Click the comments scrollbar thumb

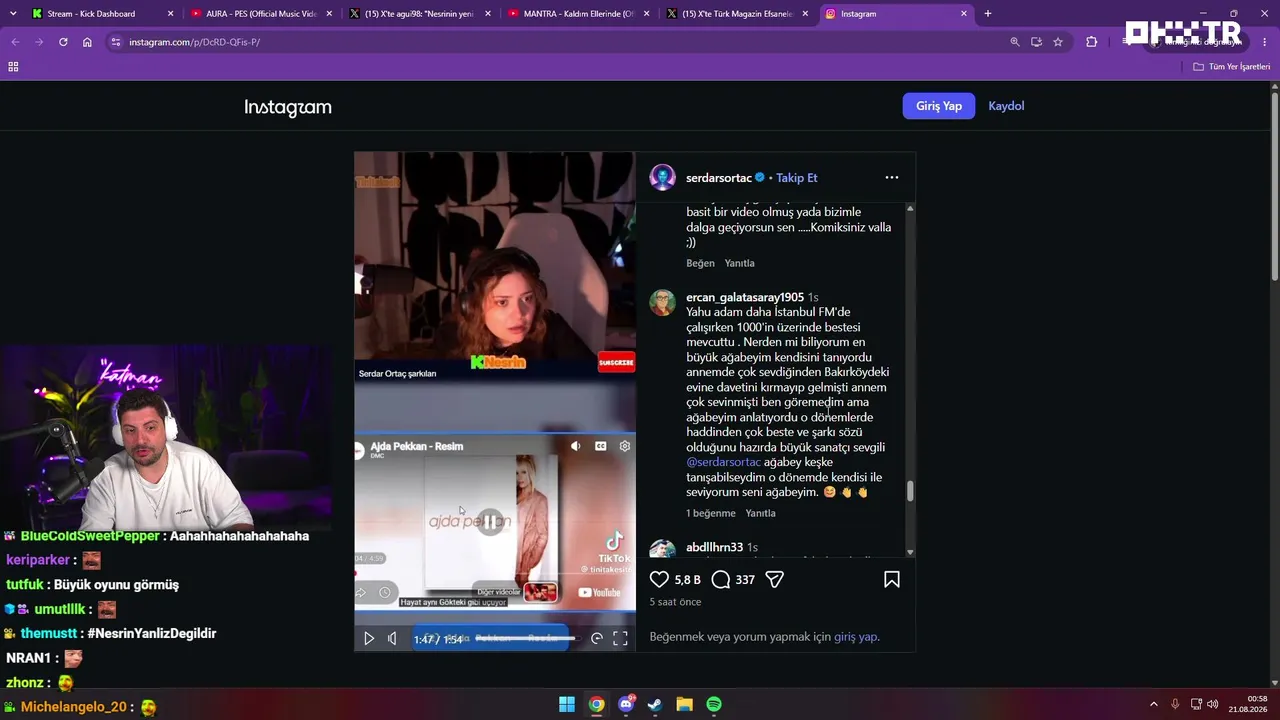coord(910,491)
